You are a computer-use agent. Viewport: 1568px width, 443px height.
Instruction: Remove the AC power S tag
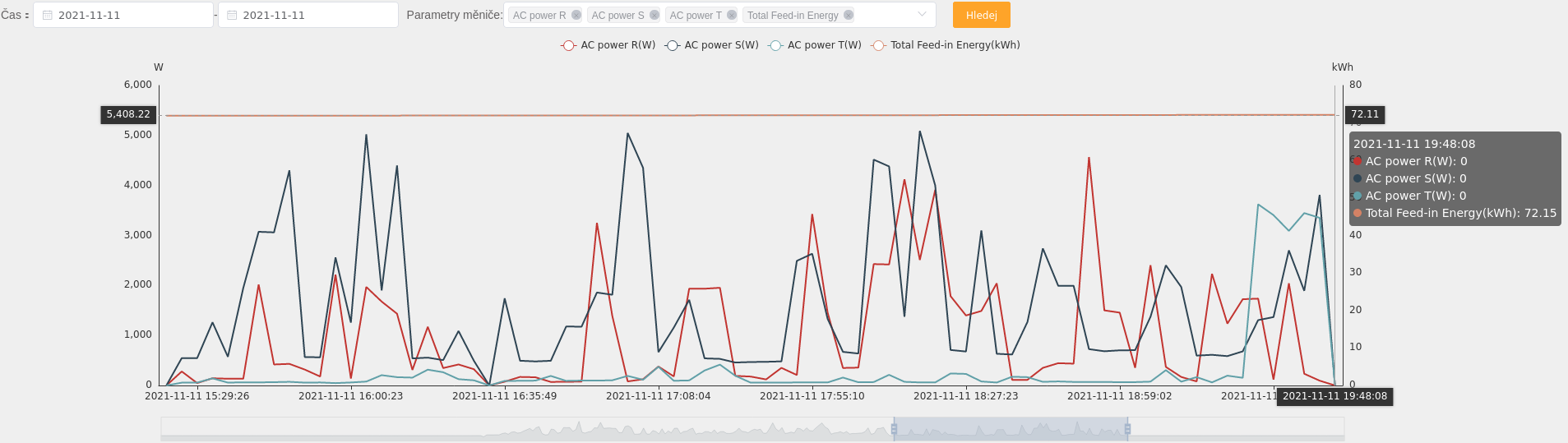pyautogui.click(x=654, y=15)
